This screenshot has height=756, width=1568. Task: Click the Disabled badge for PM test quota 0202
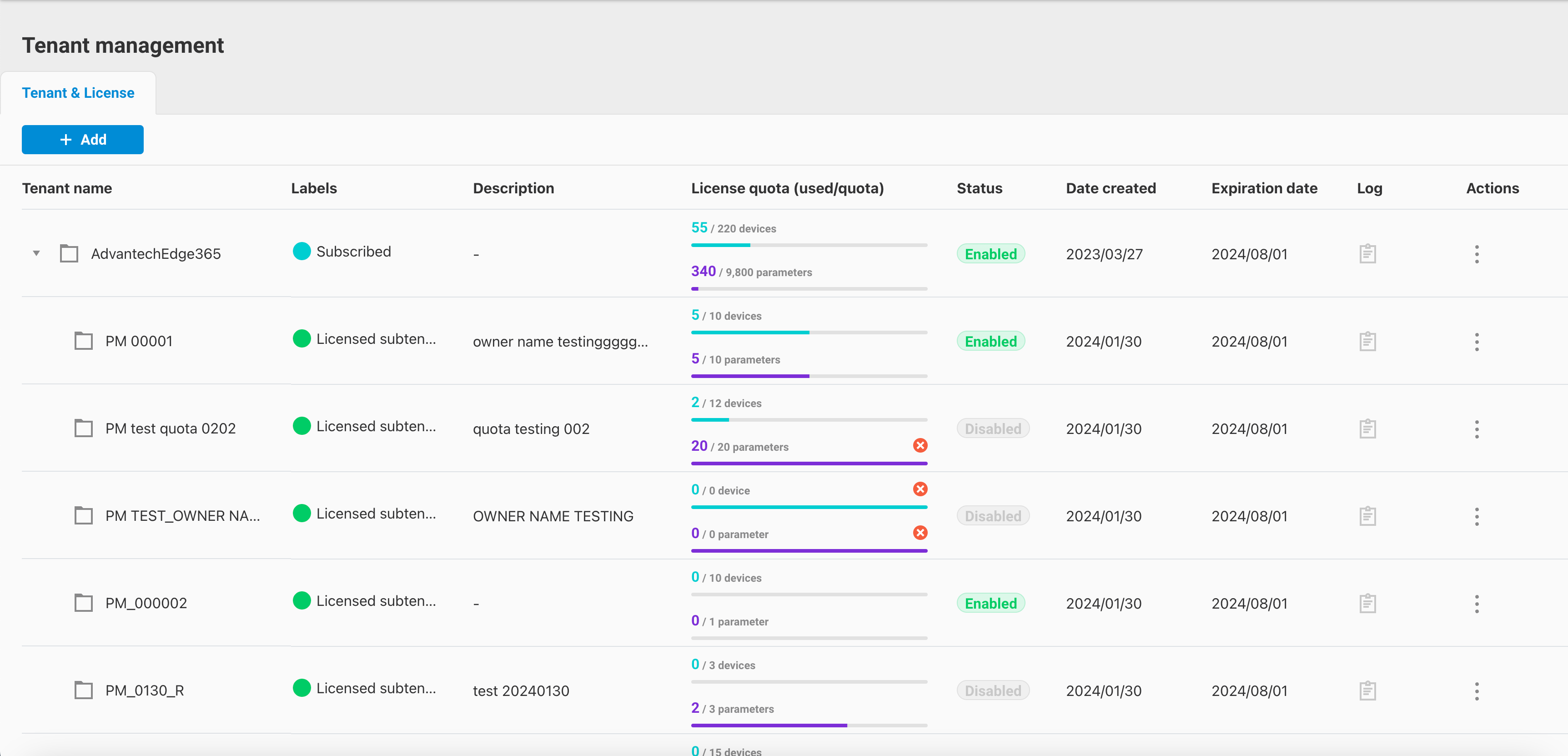tap(992, 428)
